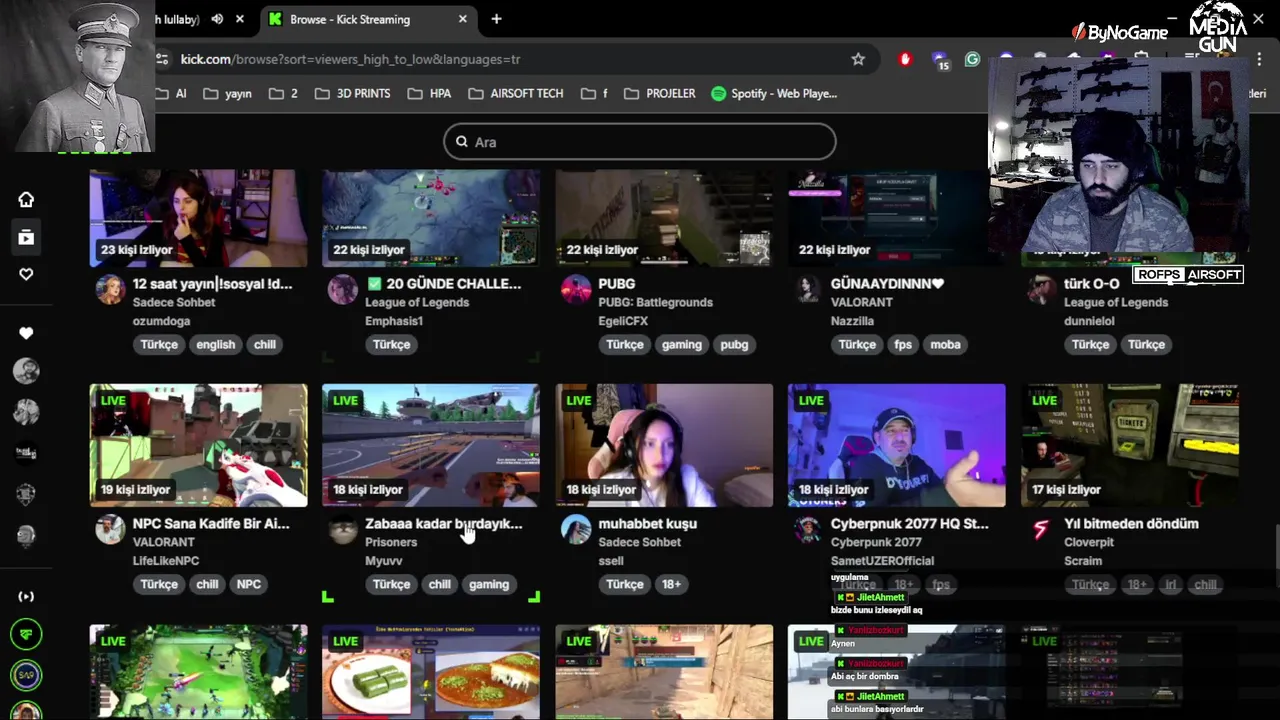Image resolution: width=1280 pixels, height=720 pixels.
Task: Click the live broadcast signal icon in sidebar
Action: coord(26,596)
